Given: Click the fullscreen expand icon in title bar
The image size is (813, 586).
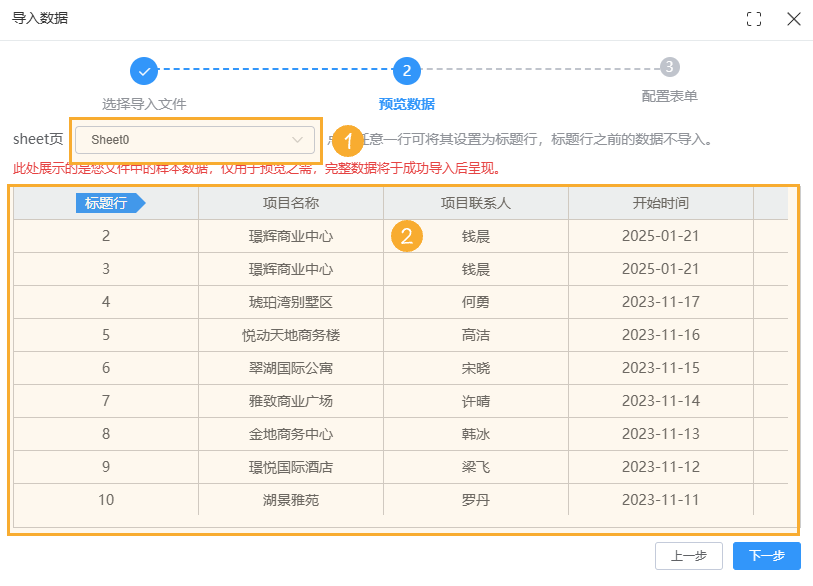Looking at the screenshot, I should [x=754, y=18].
